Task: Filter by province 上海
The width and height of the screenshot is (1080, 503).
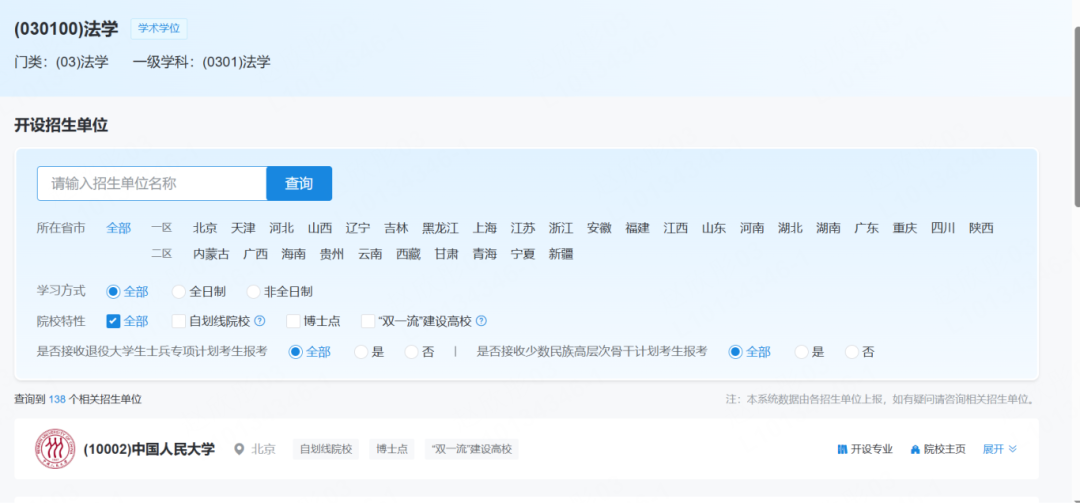Action: tap(485, 228)
